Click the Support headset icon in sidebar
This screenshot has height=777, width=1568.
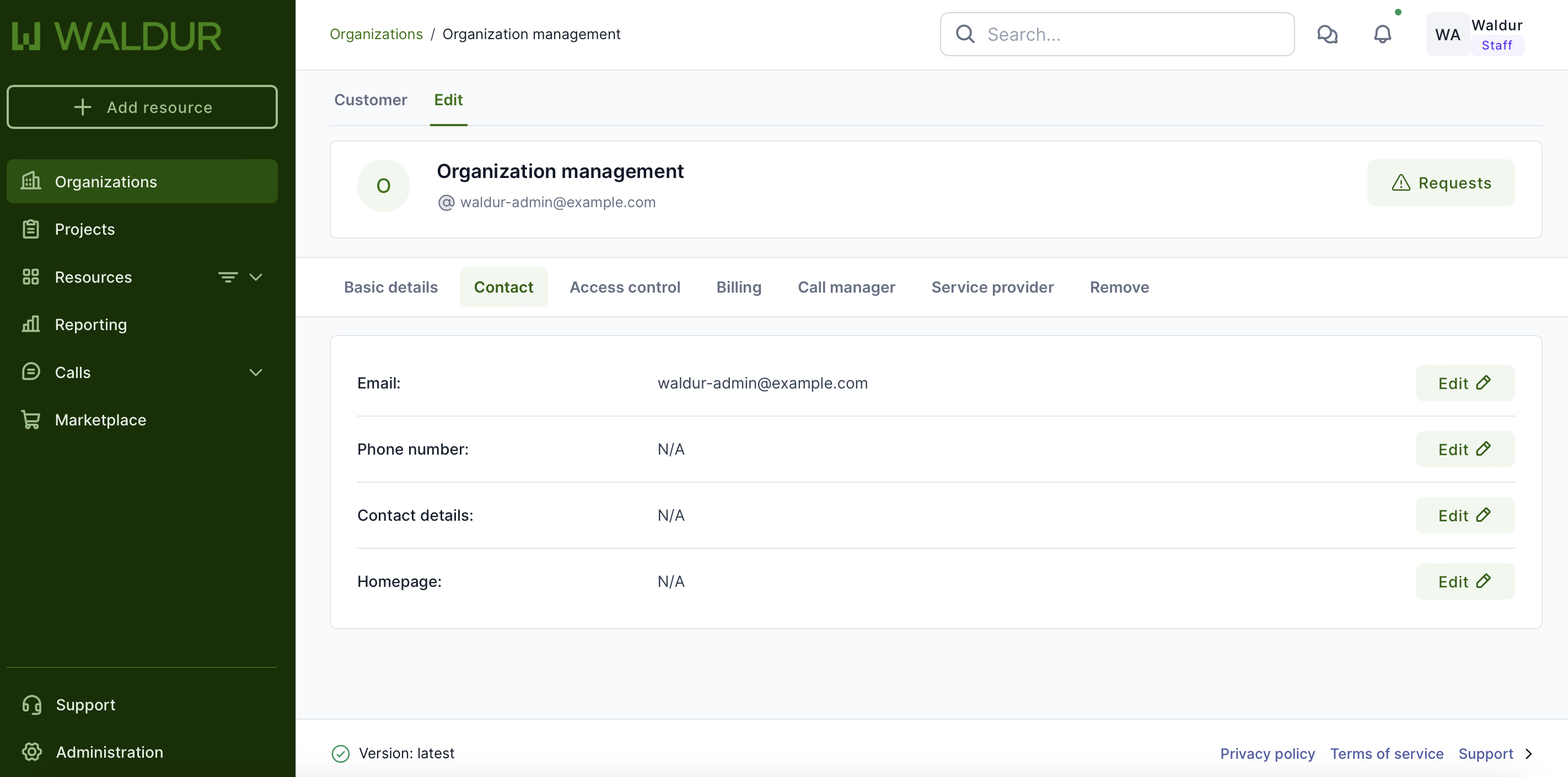tap(31, 704)
